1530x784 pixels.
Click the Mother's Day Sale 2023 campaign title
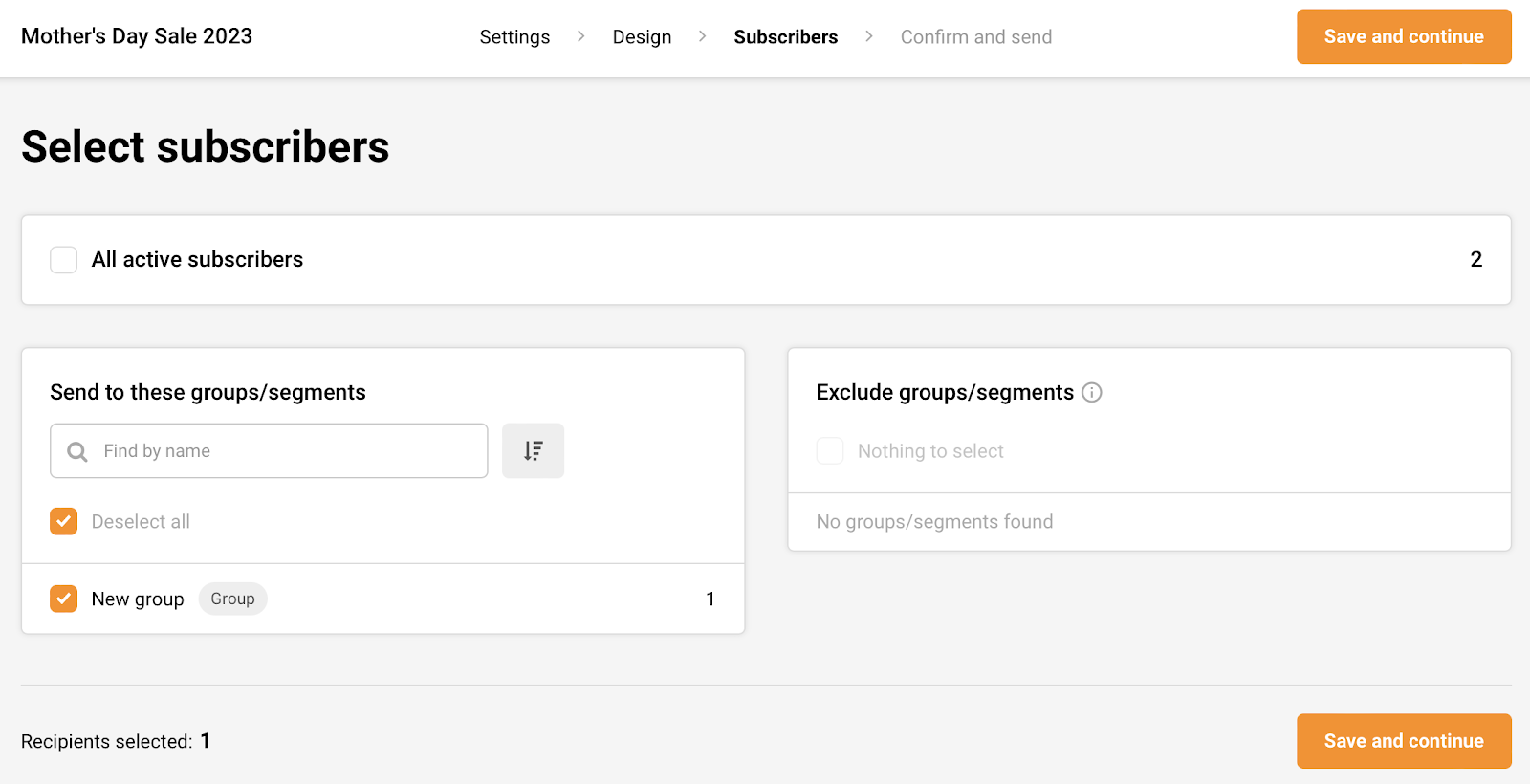click(137, 36)
